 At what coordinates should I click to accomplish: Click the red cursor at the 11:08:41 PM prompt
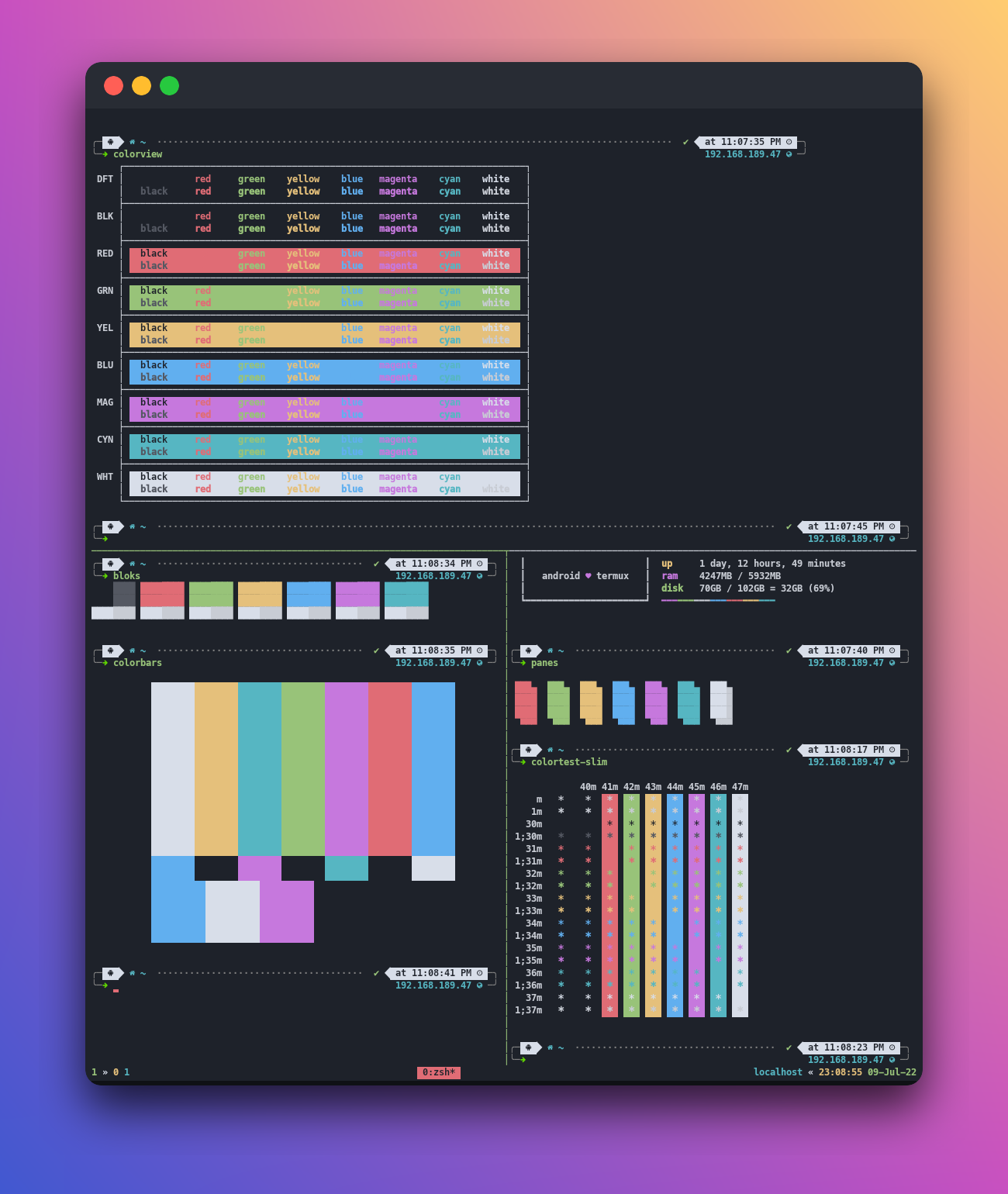116,990
